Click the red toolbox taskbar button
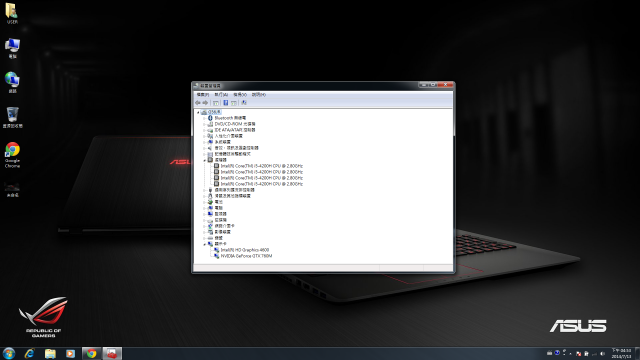The image size is (640, 360). point(112,353)
